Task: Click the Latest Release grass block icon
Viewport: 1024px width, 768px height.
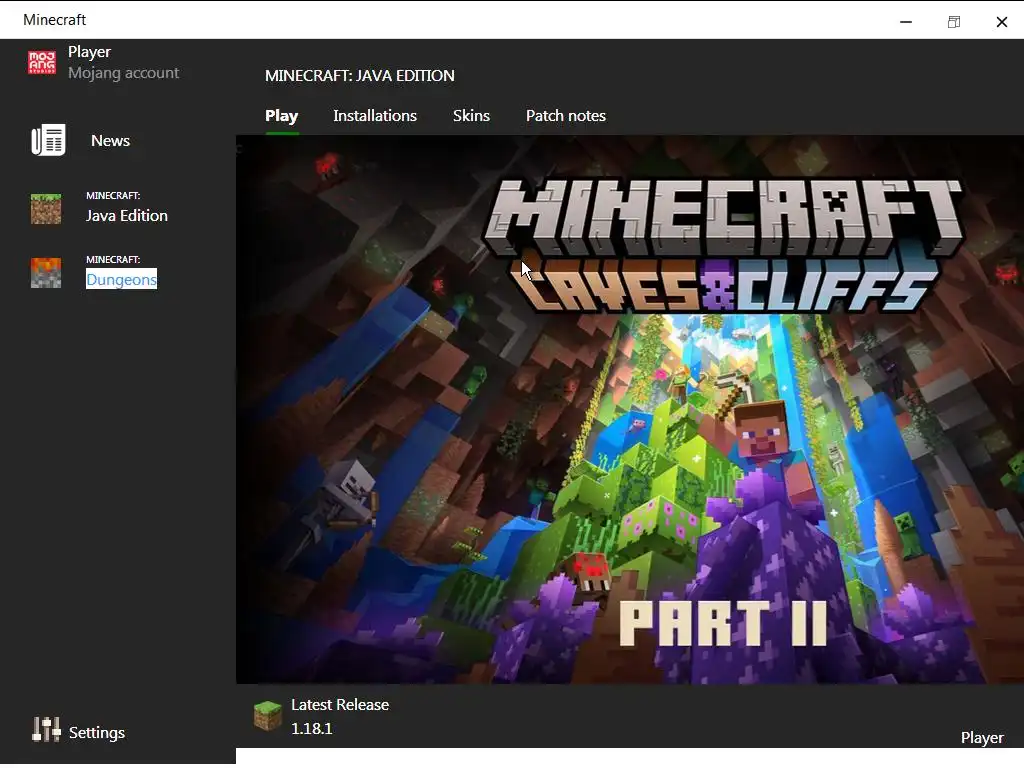Action: pyautogui.click(x=267, y=716)
